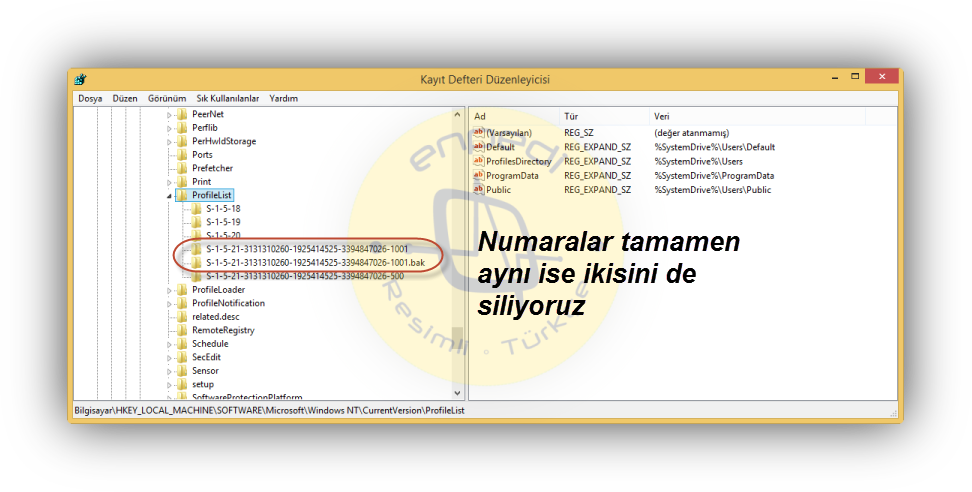This screenshot has height=492, width=972.
Task: Select the ProfileList folder icon
Action: tap(182, 195)
